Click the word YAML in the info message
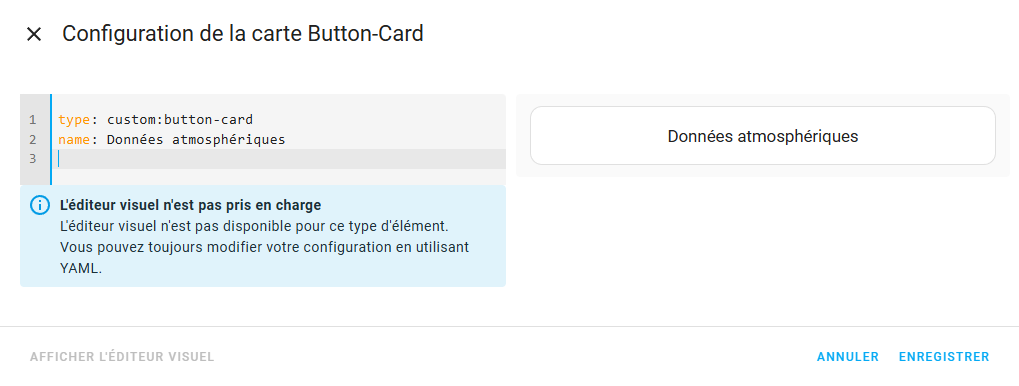 (x=81, y=268)
